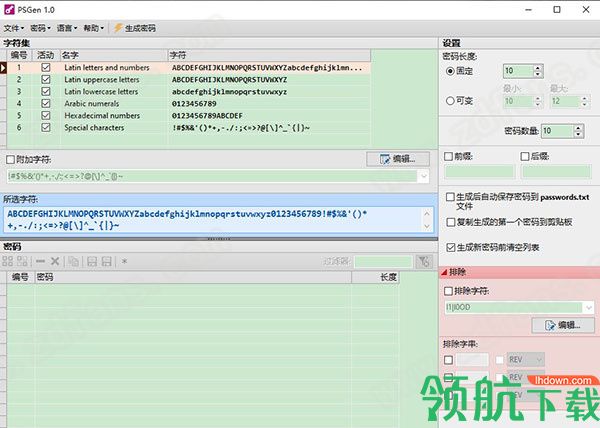Expand the additional characters combo box arrow
The height and width of the screenshot is (428, 600).
click(x=424, y=176)
